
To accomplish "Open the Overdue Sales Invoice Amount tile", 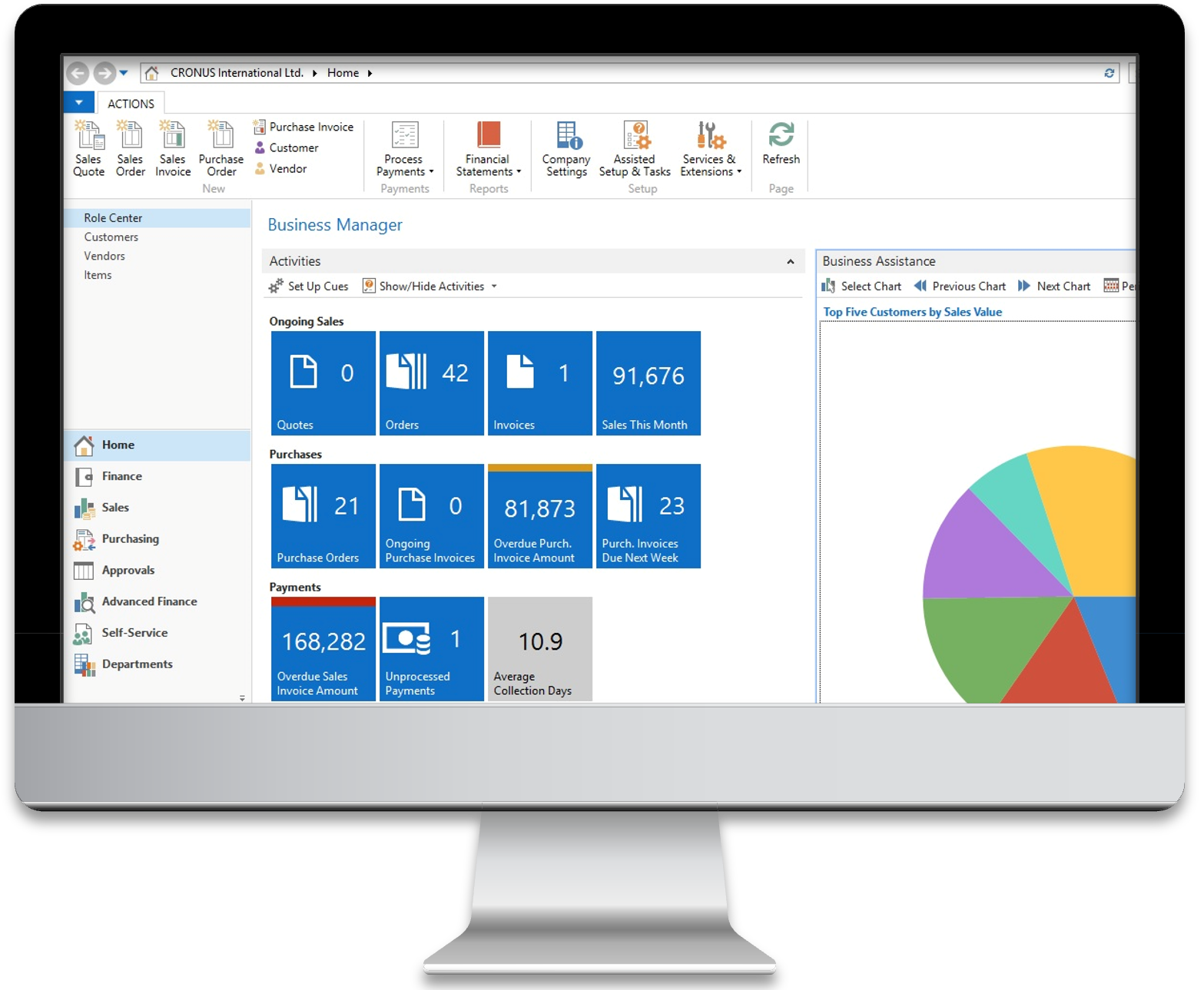I will [323, 649].
